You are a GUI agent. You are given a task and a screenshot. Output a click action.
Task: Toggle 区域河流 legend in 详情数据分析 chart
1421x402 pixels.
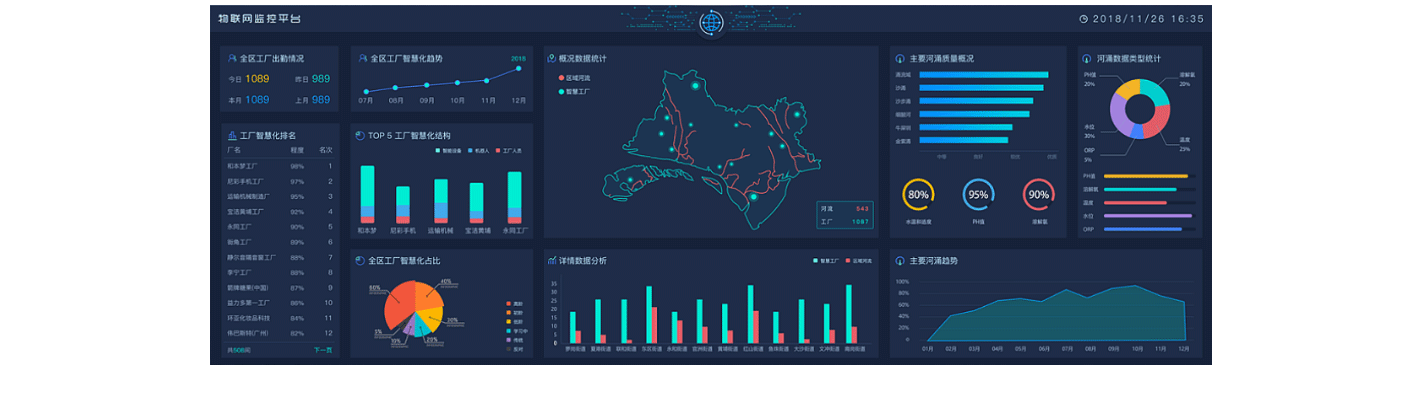coord(858,261)
